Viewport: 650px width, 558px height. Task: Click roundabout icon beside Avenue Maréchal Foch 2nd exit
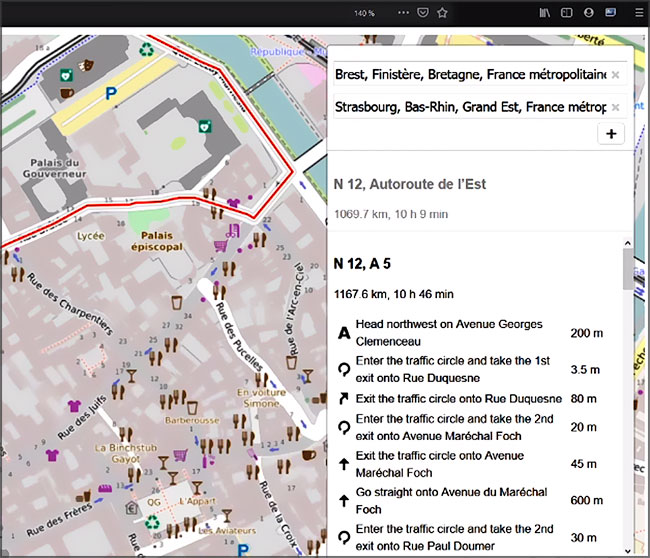pyautogui.click(x=344, y=427)
